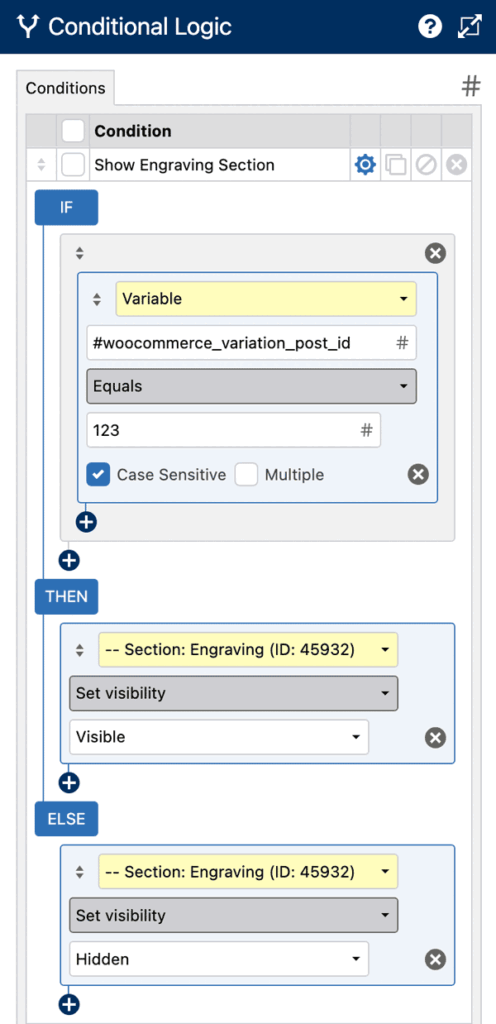Add a new IF group with the plus
The image size is (496, 1024).
pyautogui.click(x=69, y=560)
